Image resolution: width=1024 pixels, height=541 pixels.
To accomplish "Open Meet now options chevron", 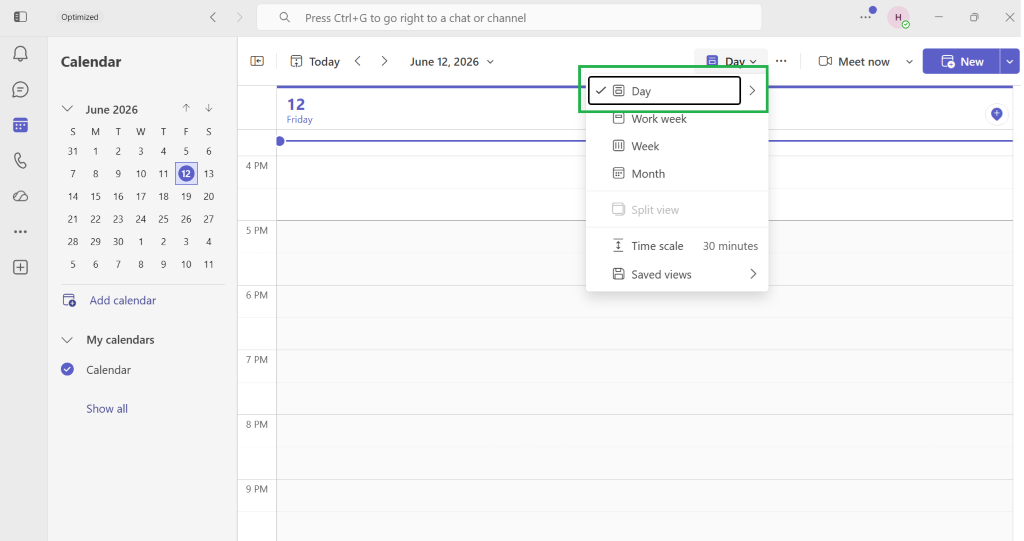I will [x=909, y=61].
